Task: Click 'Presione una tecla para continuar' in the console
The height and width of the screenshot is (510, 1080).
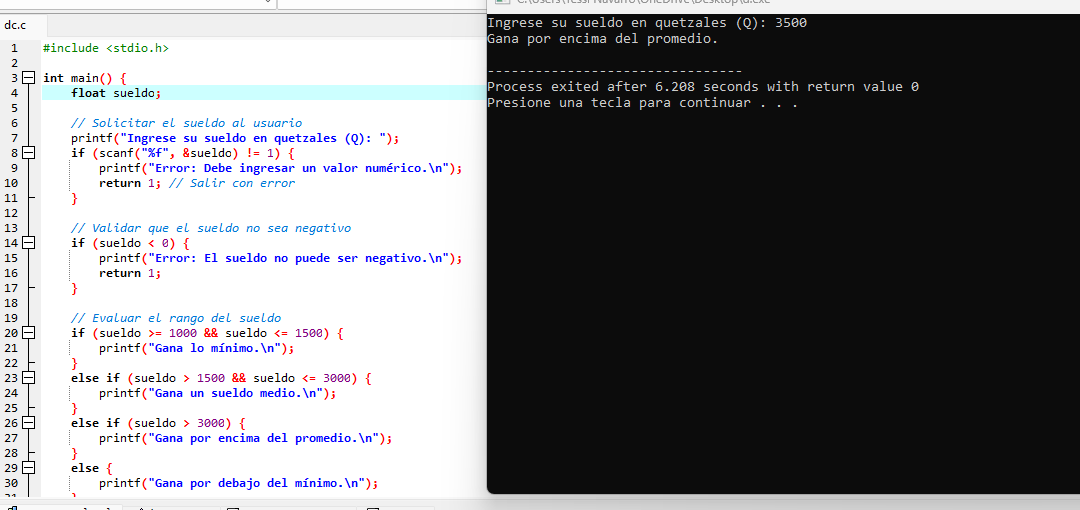Action: [x=642, y=103]
